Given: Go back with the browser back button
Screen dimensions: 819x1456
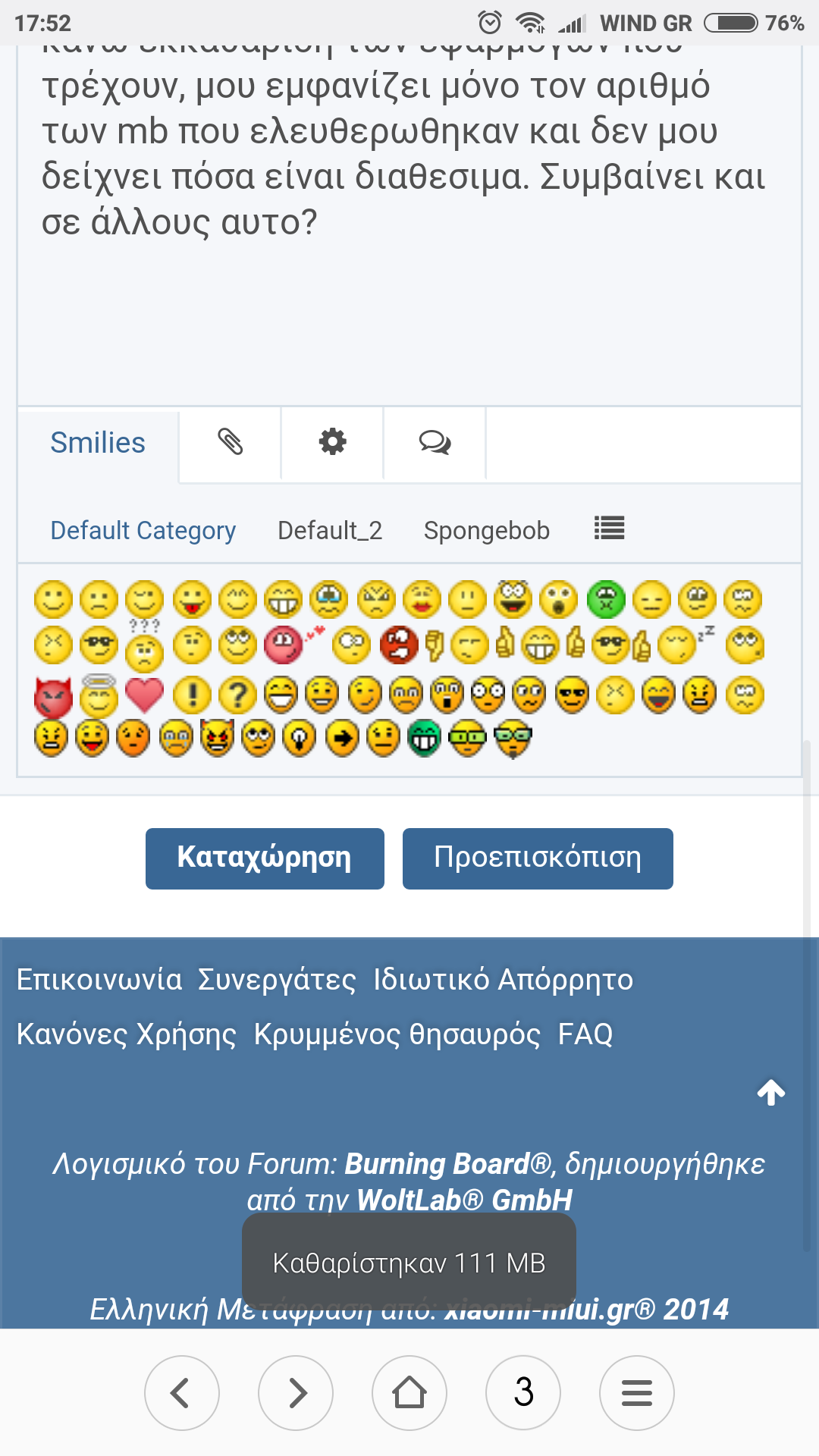Looking at the screenshot, I should [x=182, y=1393].
